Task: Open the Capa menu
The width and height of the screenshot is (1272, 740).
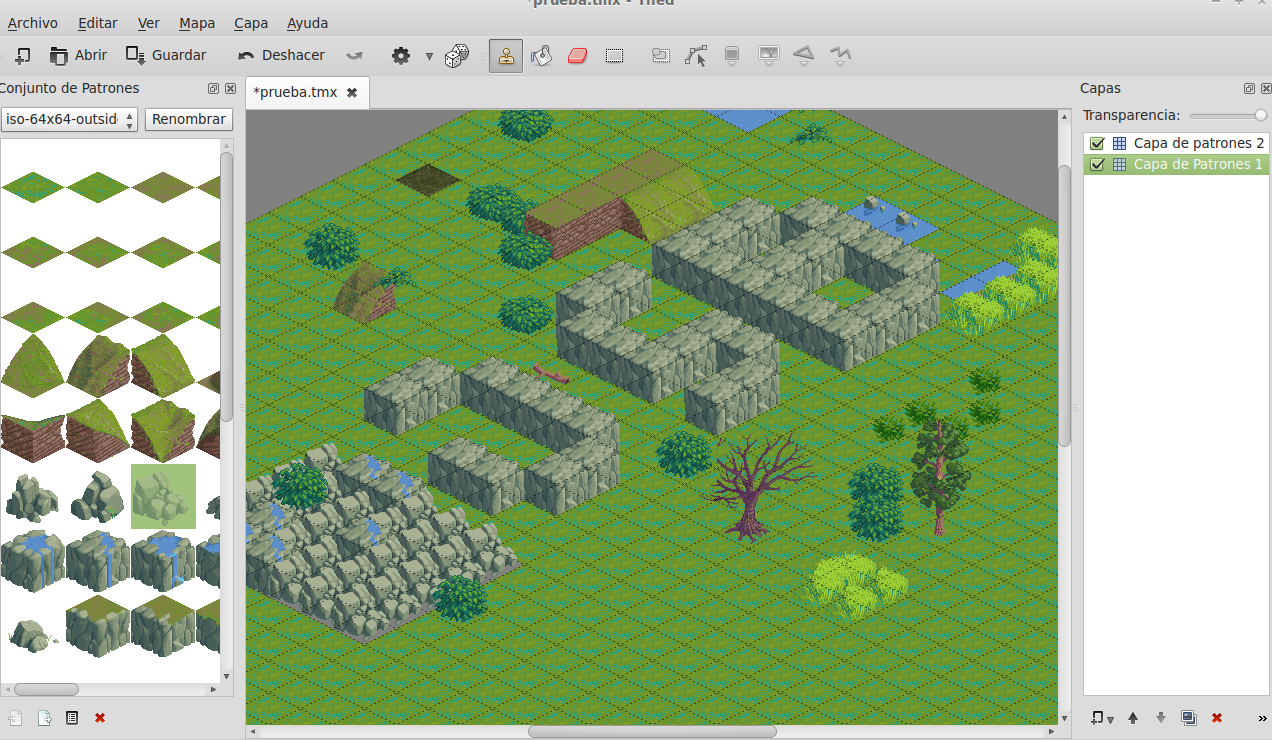Action: 251,23
